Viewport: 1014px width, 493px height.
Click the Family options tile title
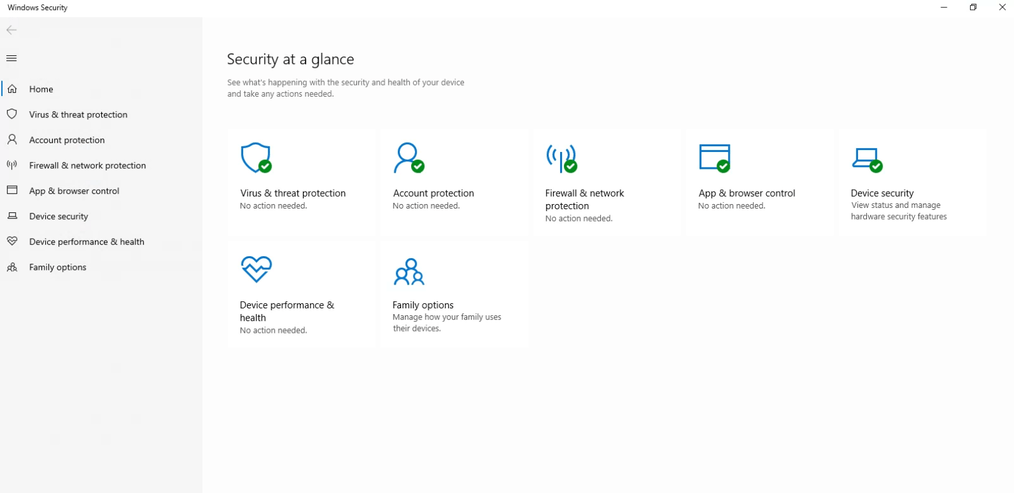[x=423, y=305]
